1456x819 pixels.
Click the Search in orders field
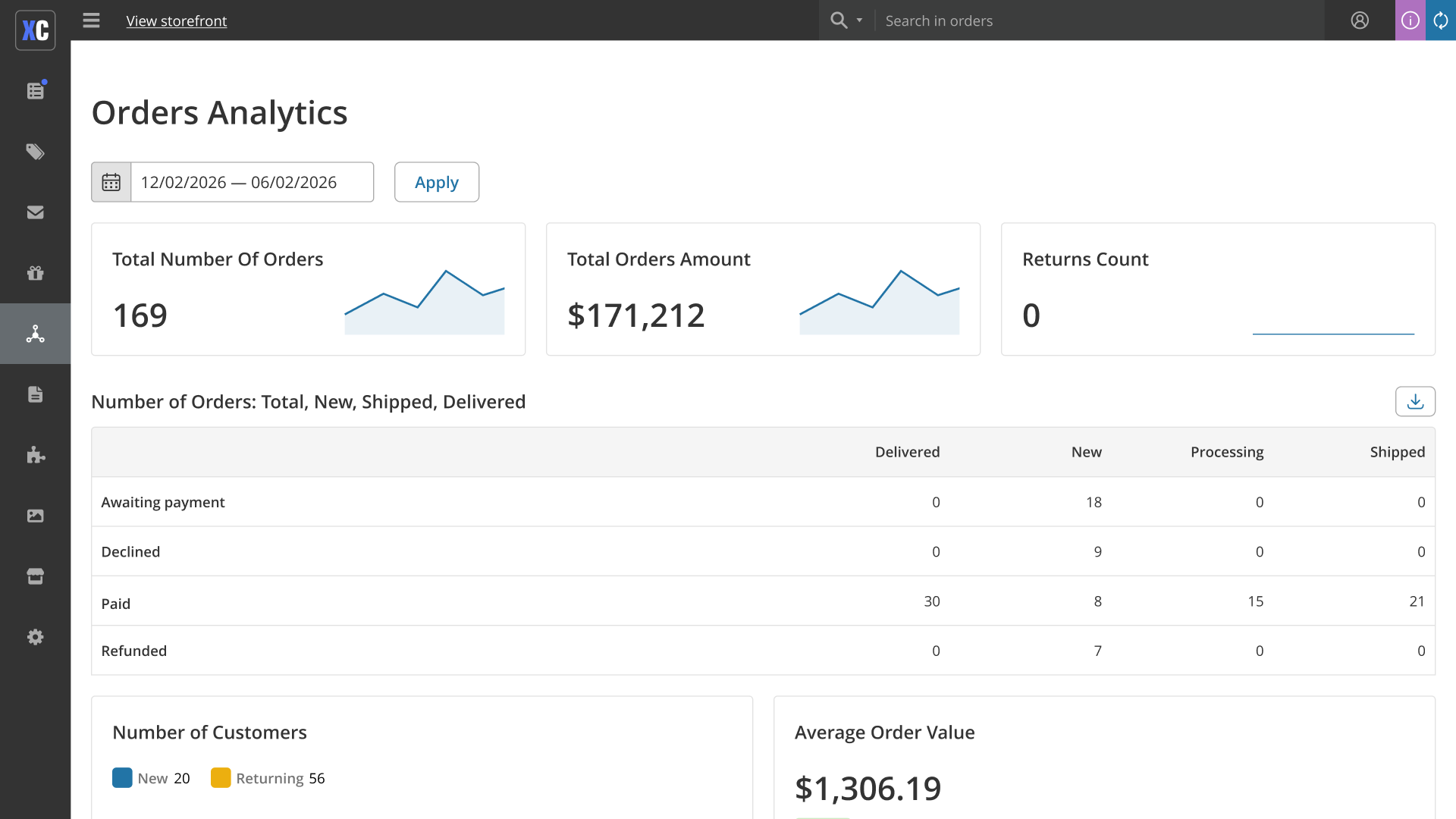coord(1100,20)
